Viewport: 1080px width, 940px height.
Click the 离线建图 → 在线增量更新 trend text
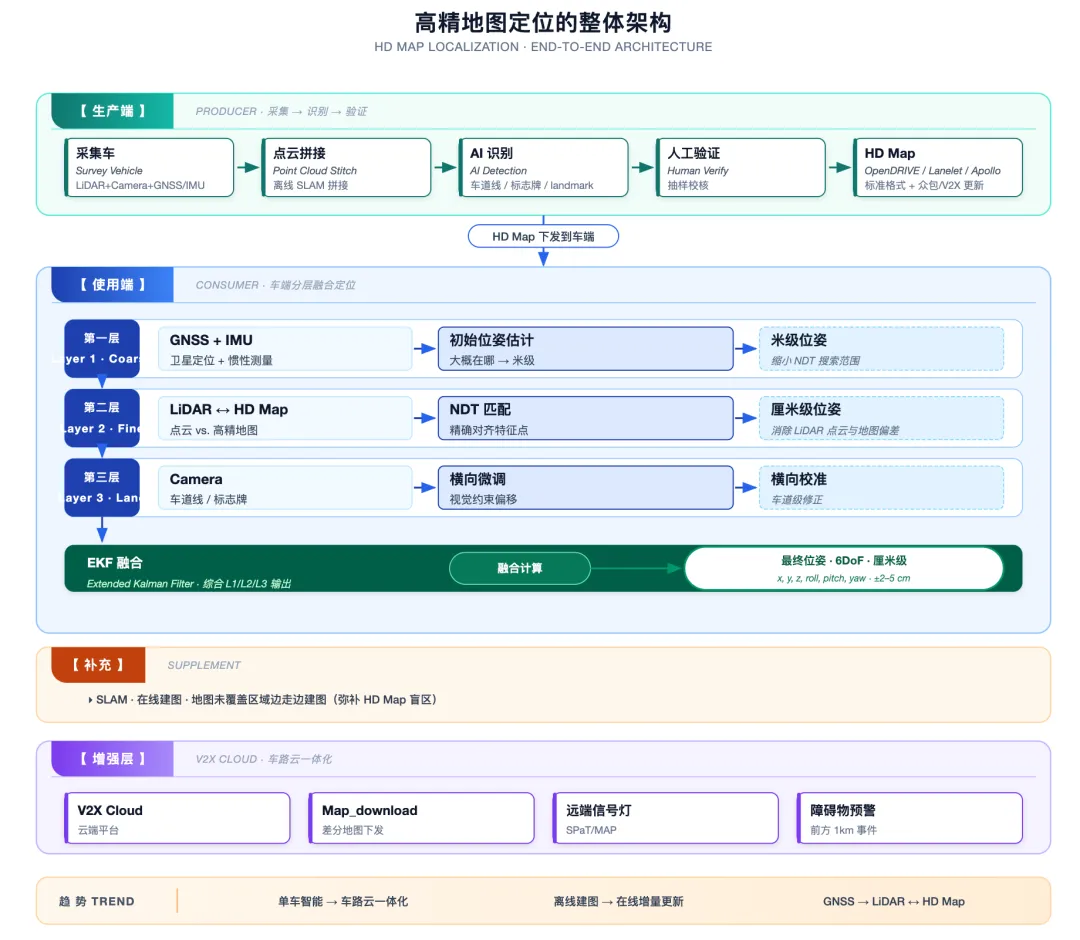coord(619,901)
